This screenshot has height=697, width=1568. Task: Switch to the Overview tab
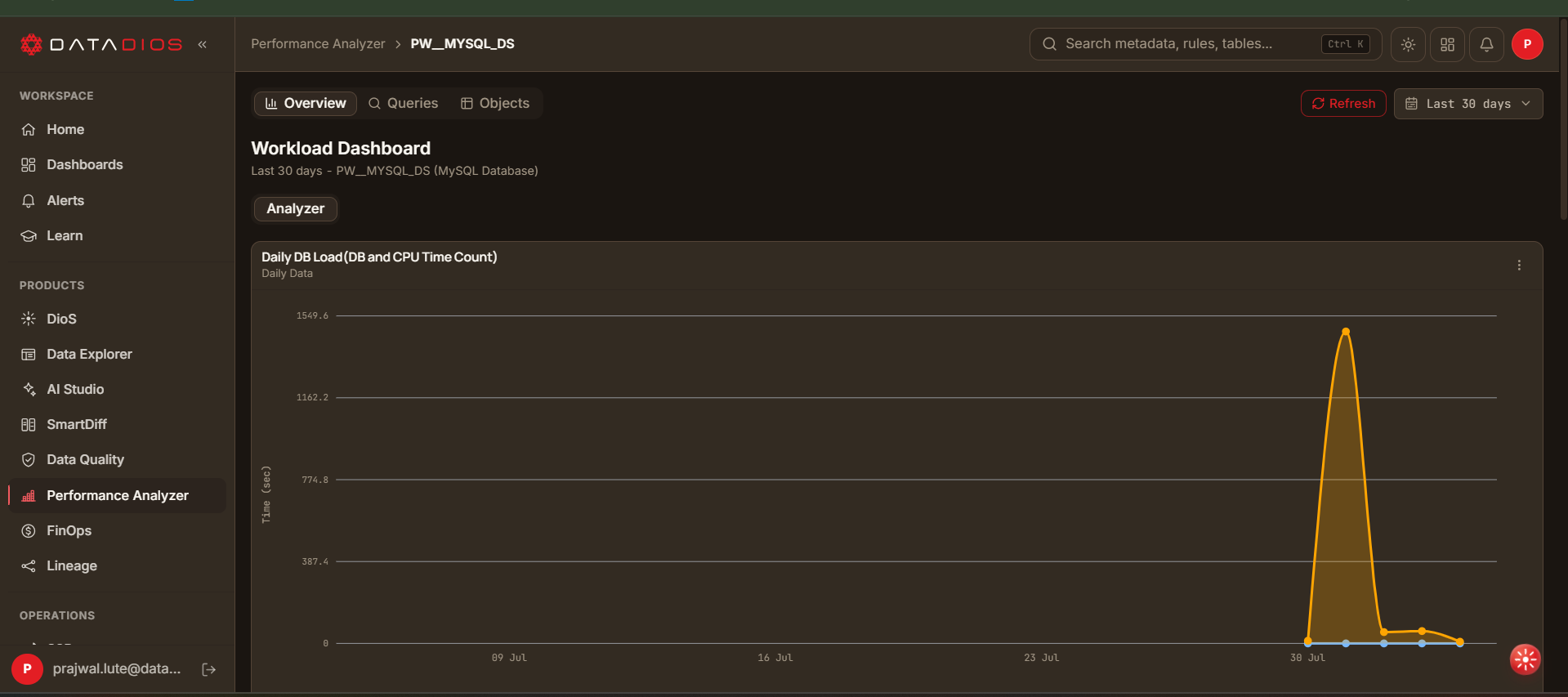[x=306, y=103]
